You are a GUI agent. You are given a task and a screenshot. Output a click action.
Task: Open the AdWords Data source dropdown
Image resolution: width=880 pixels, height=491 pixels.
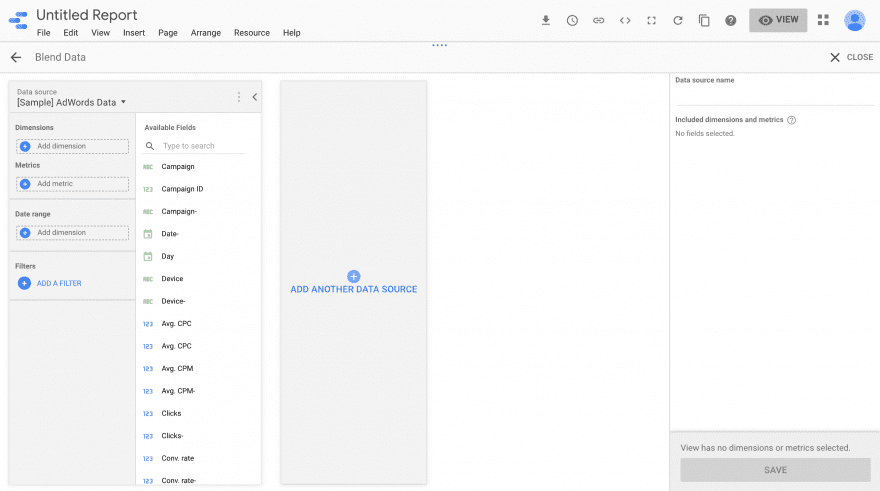[x=71, y=103]
